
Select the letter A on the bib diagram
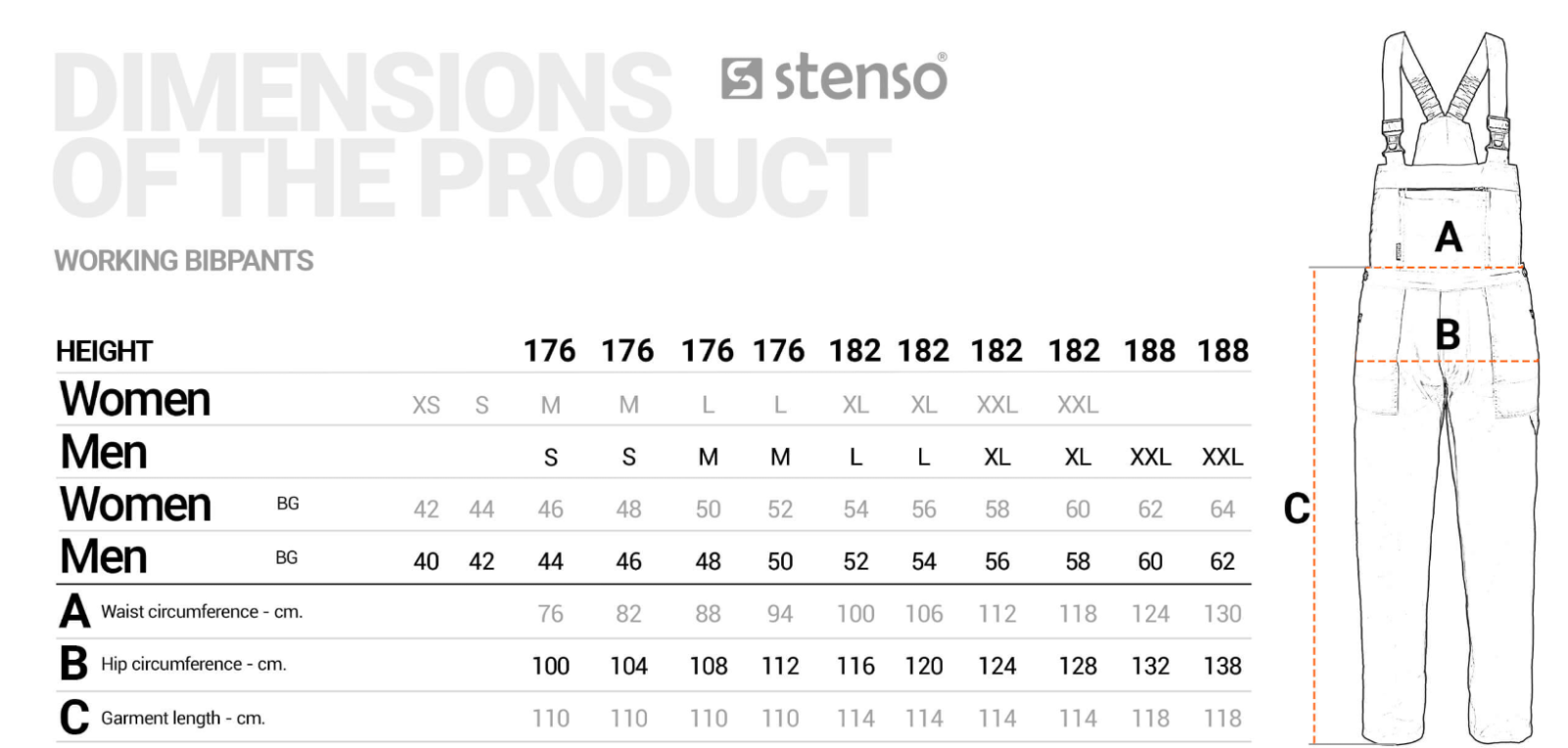[1447, 237]
